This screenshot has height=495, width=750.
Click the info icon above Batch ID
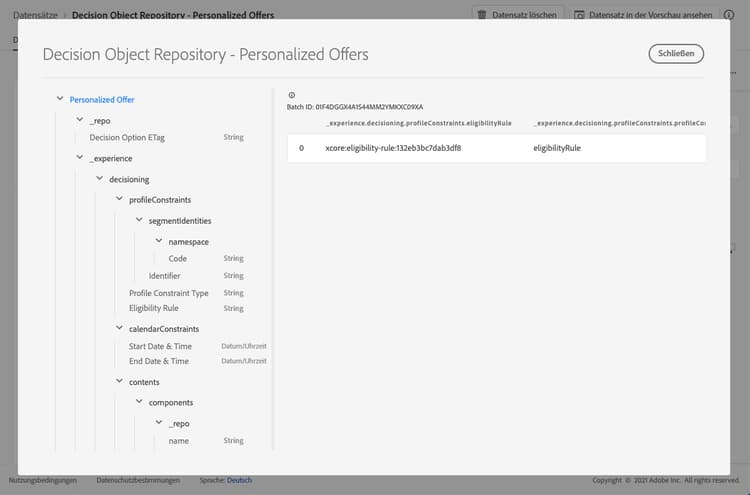[292, 95]
